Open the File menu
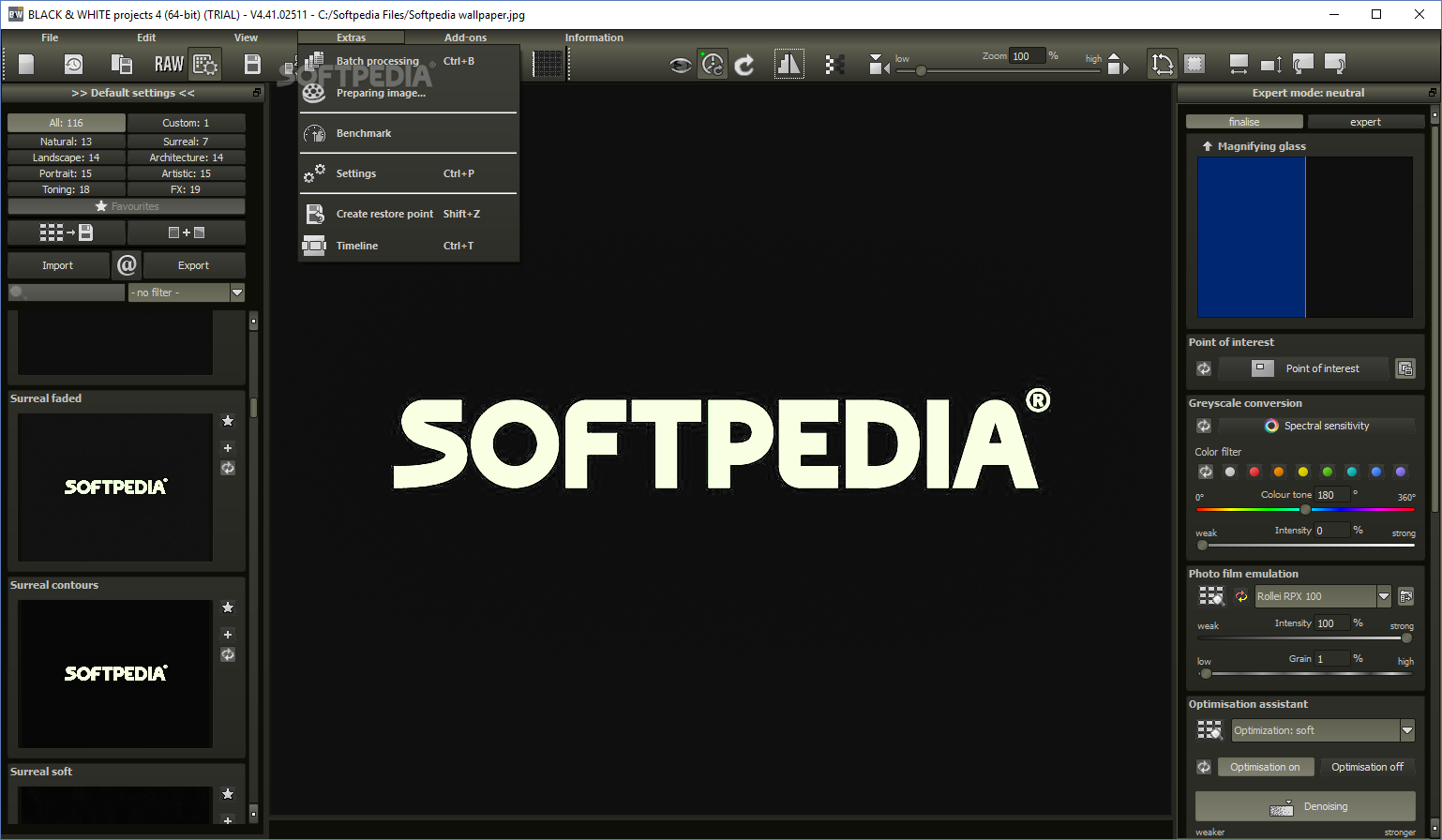This screenshot has width=1442, height=840. tap(50, 37)
